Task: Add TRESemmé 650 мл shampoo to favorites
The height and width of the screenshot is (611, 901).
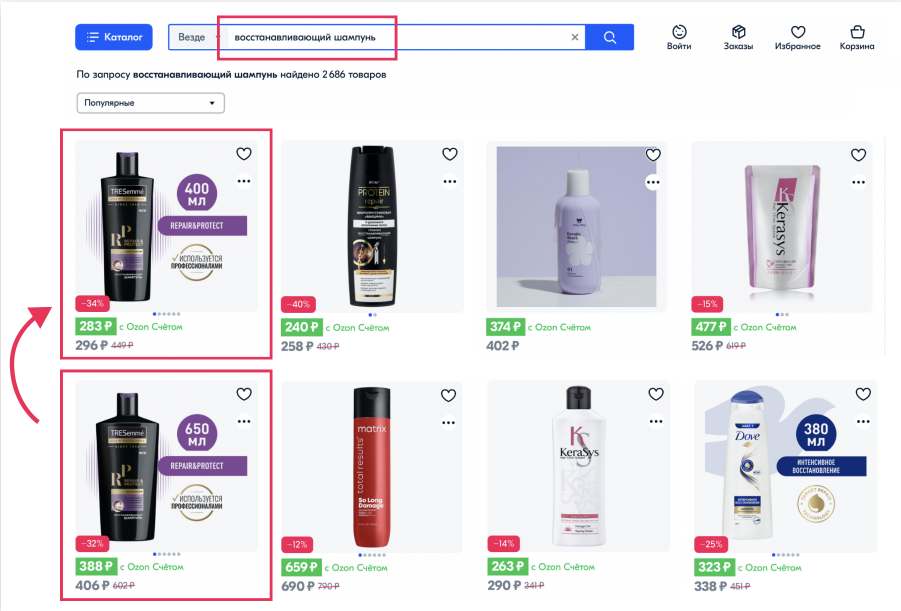Action: pyautogui.click(x=244, y=394)
